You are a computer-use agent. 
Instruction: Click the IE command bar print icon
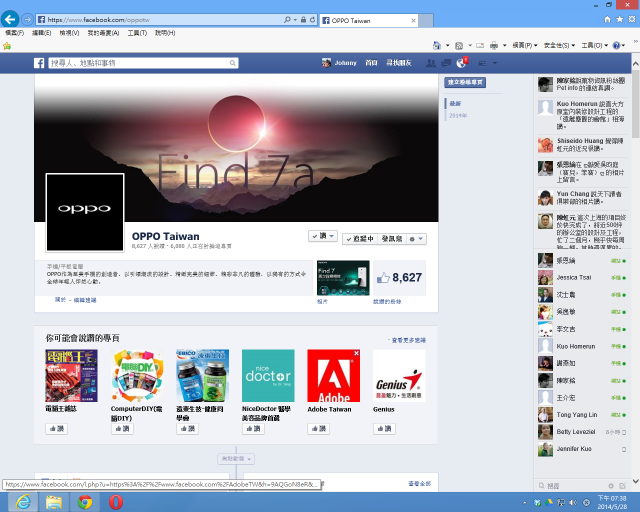[494, 45]
